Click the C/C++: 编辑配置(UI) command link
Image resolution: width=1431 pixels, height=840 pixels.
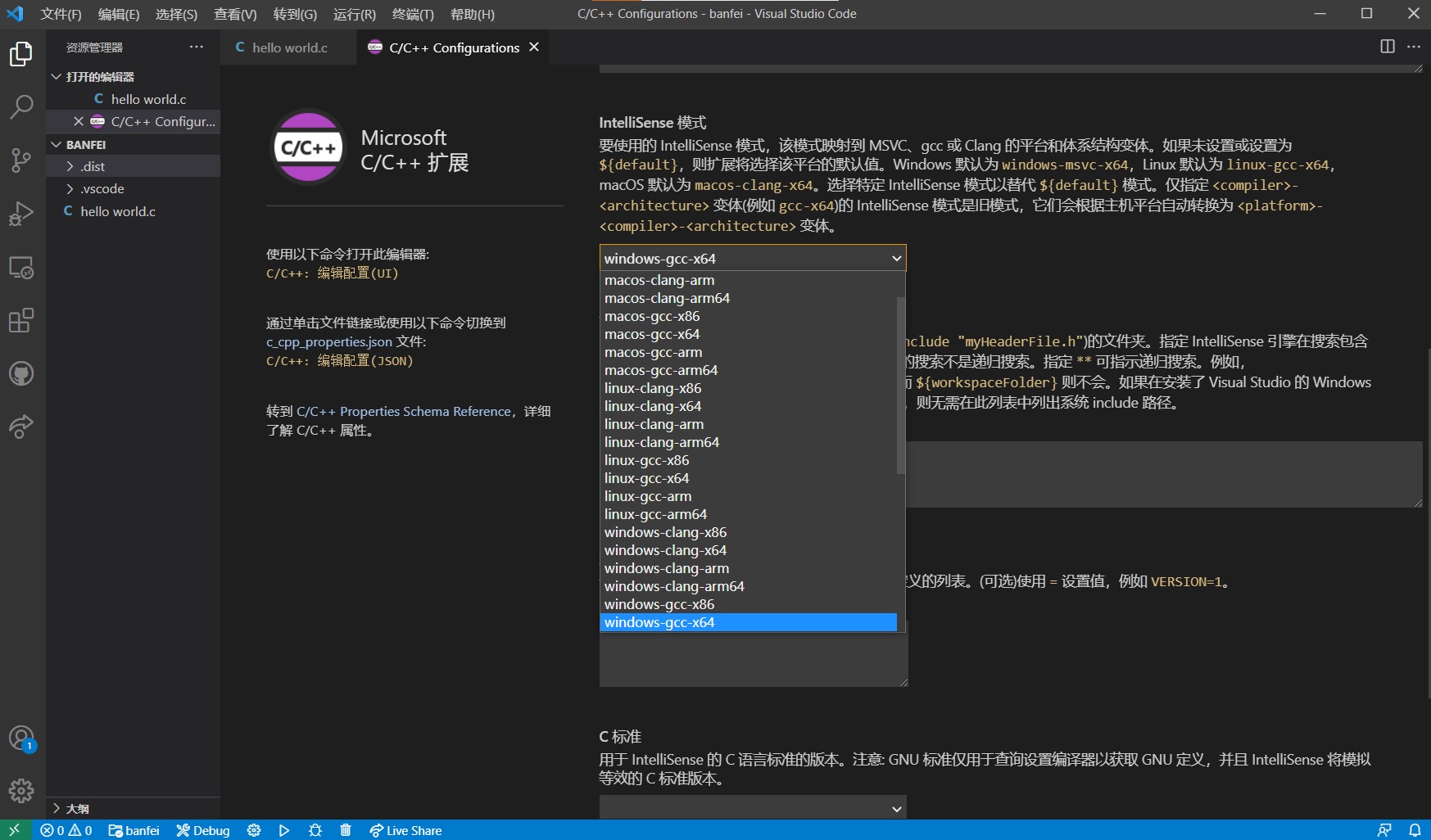point(332,273)
